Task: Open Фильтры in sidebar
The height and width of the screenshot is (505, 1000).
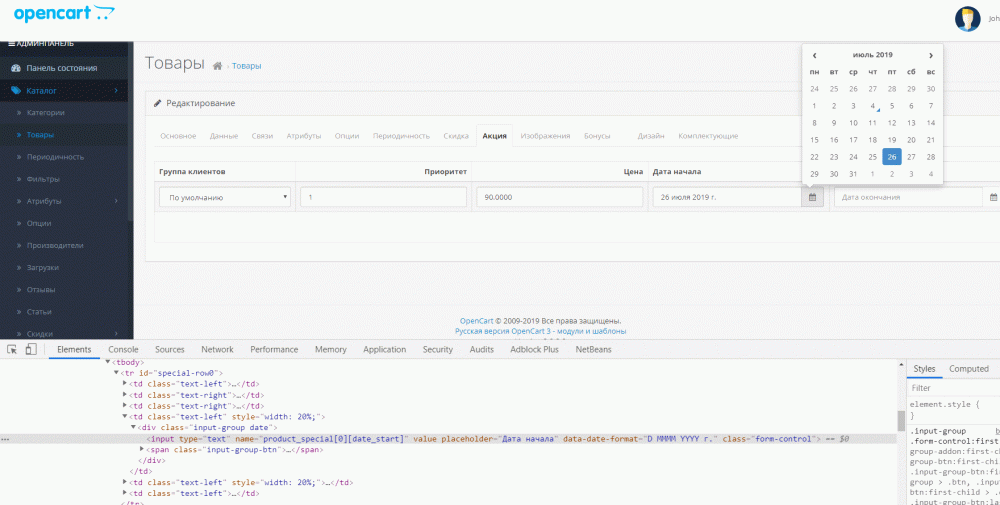Action: 43,179
